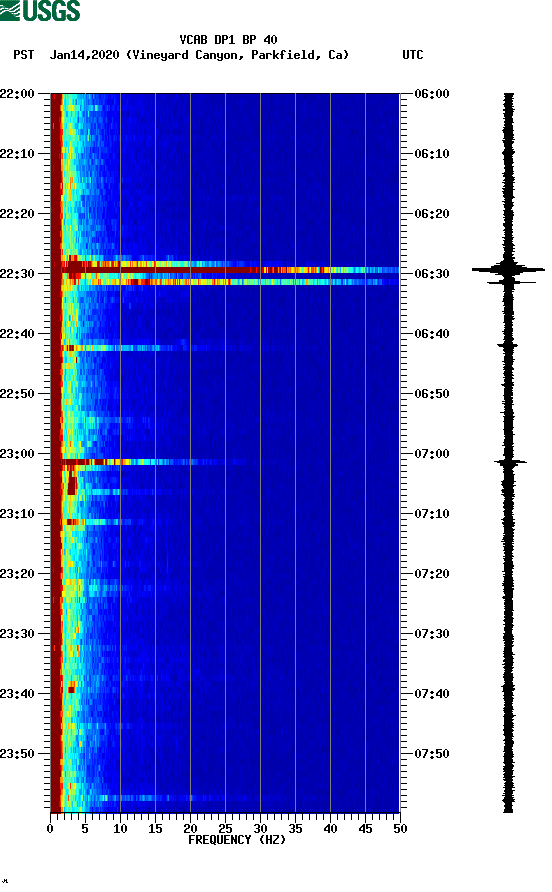Click the 07:50 UTC time label

coord(432,754)
